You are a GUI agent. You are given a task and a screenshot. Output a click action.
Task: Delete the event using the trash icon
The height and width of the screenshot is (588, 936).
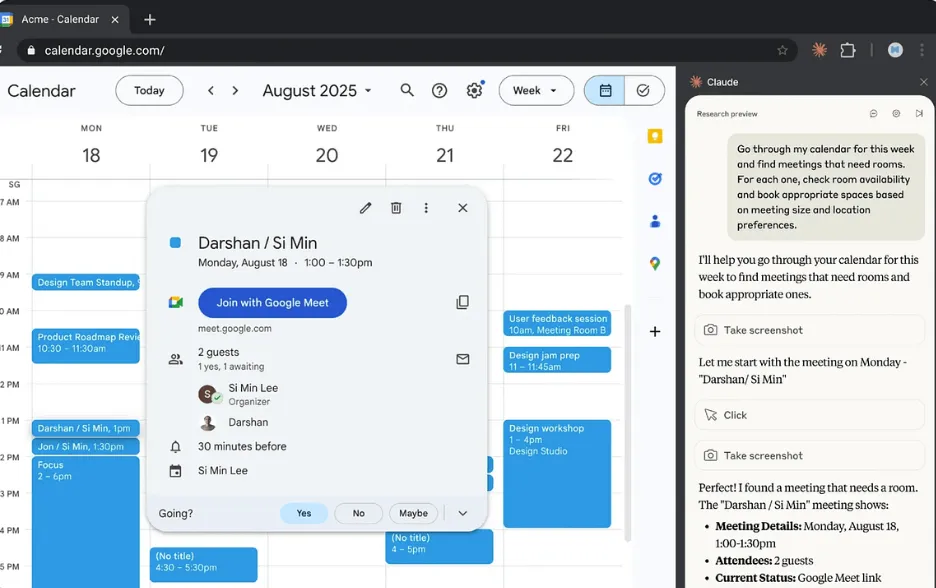coord(396,208)
